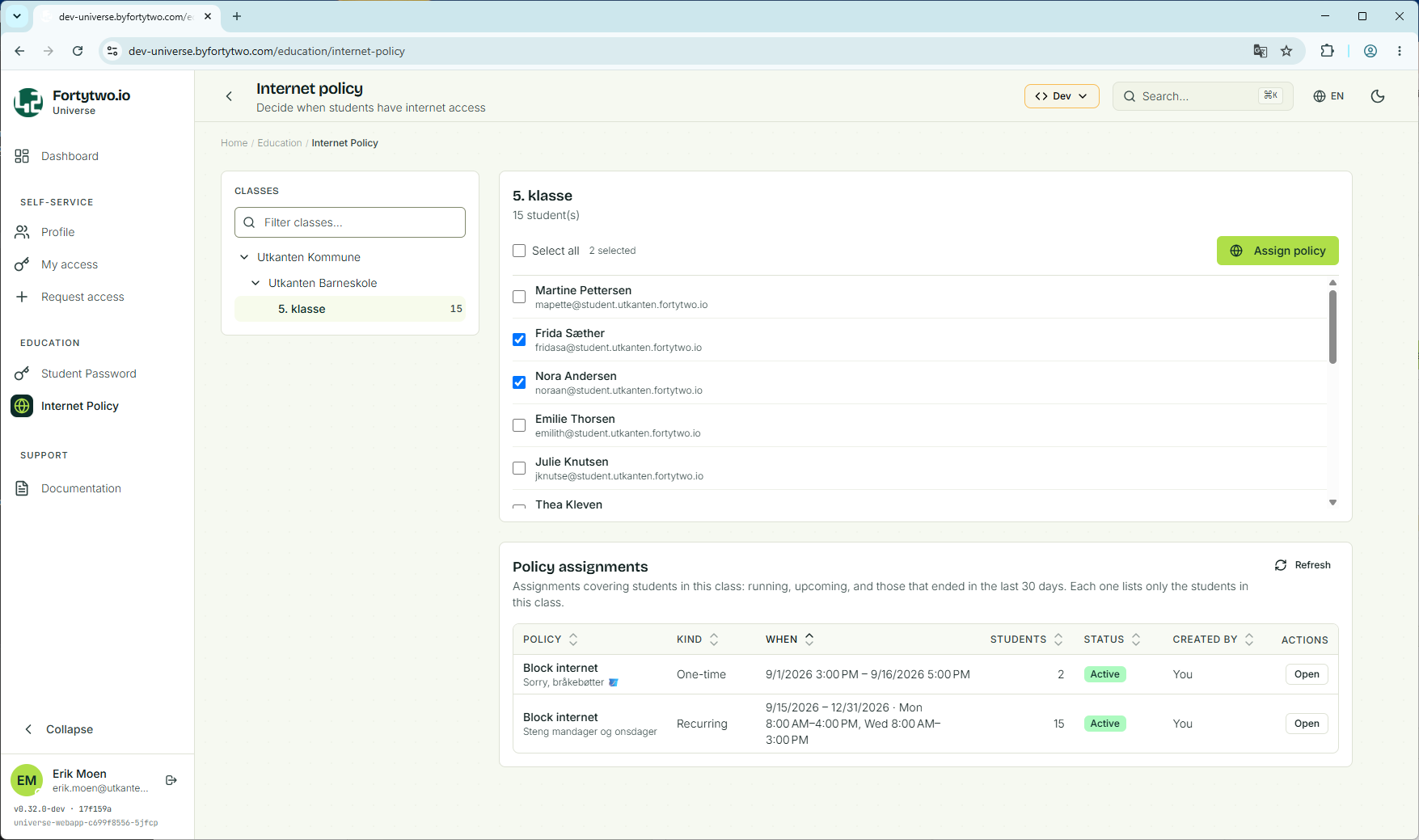Image resolution: width=1419 pixels, height=840 pixels.
Task: Sort assignments by the Students column
Action: (1027, 639)
